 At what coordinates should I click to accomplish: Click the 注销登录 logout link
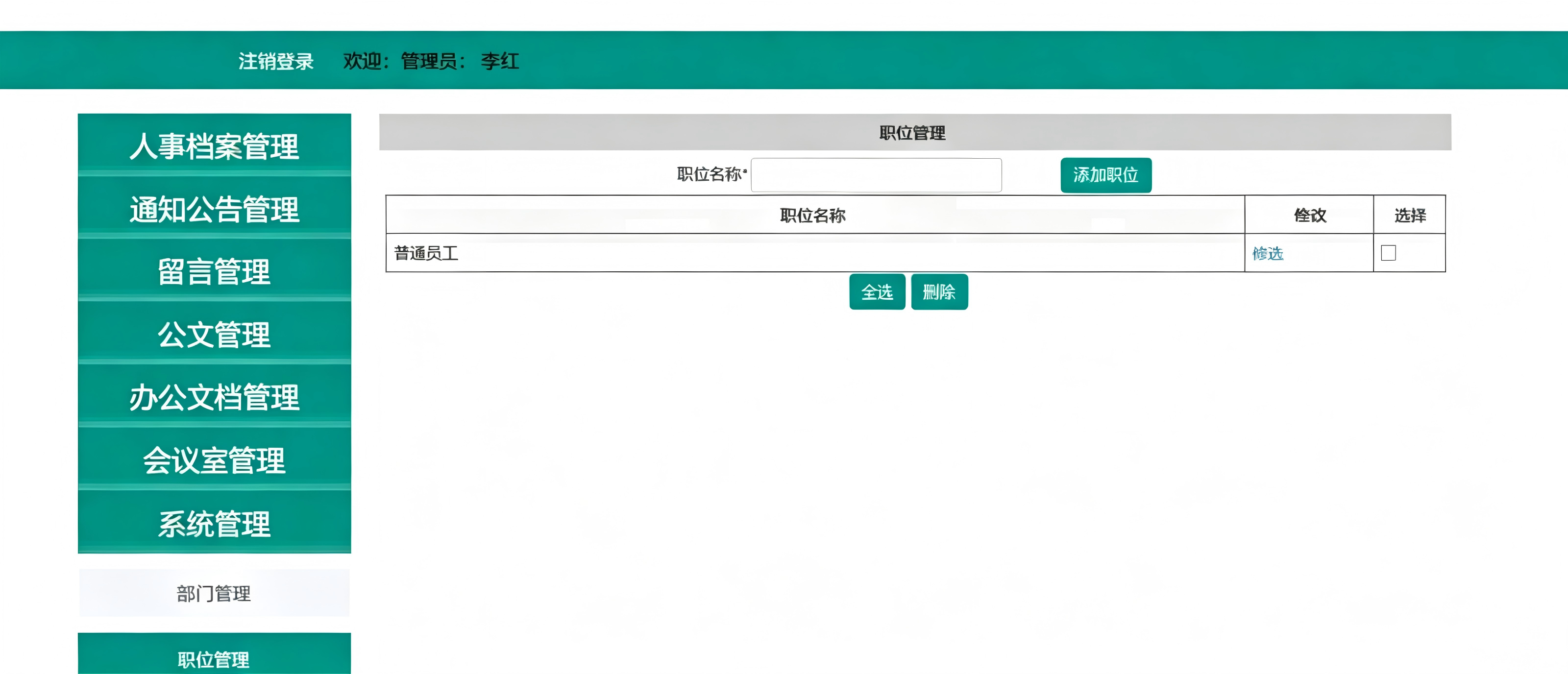tap(276, 61)
